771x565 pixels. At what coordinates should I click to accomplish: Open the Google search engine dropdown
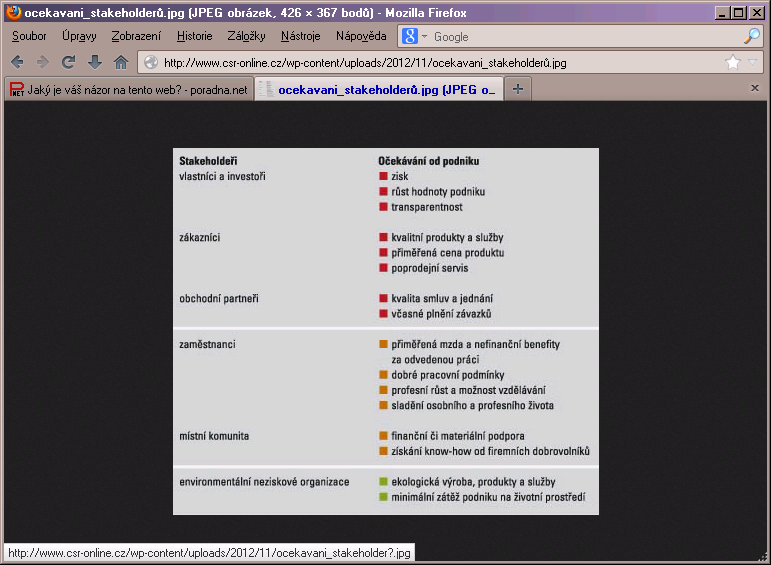pyautogui.click(x=415, y=36)
